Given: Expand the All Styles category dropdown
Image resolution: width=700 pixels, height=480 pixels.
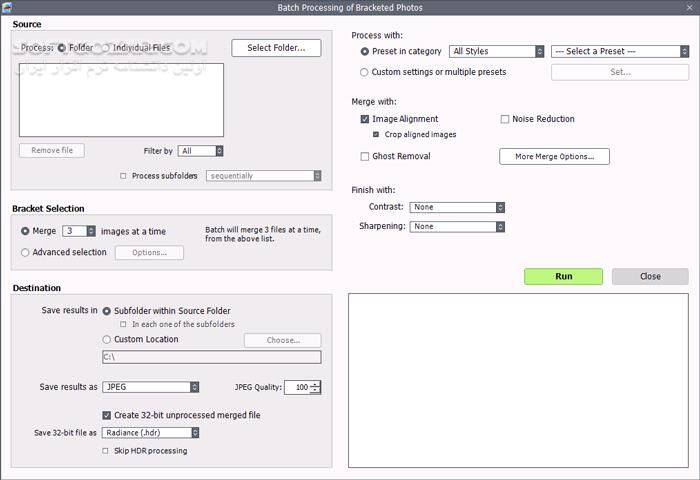Looking at the screenshot, I should 496,51.
